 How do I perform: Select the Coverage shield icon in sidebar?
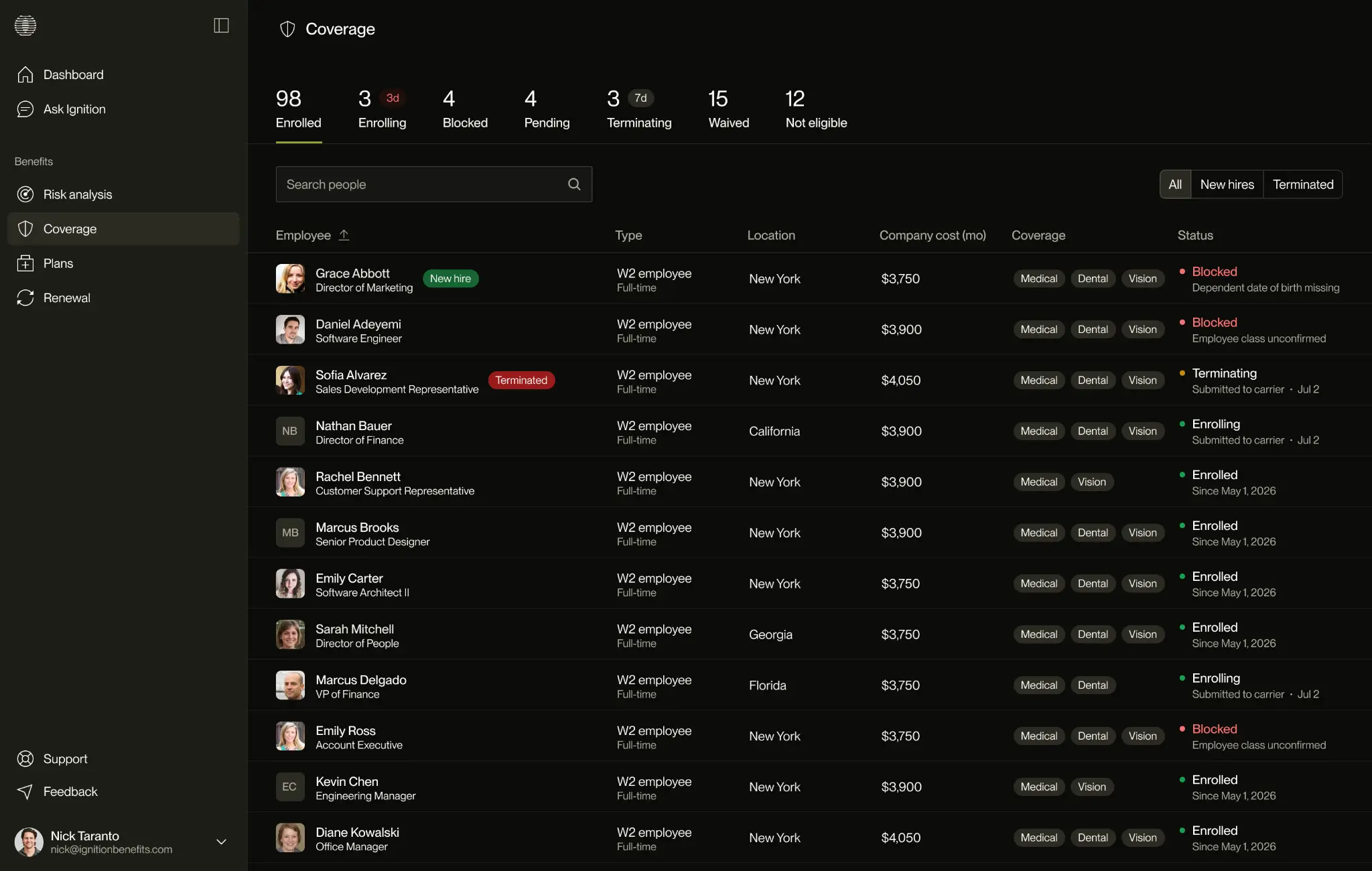[x=25, y=229]
